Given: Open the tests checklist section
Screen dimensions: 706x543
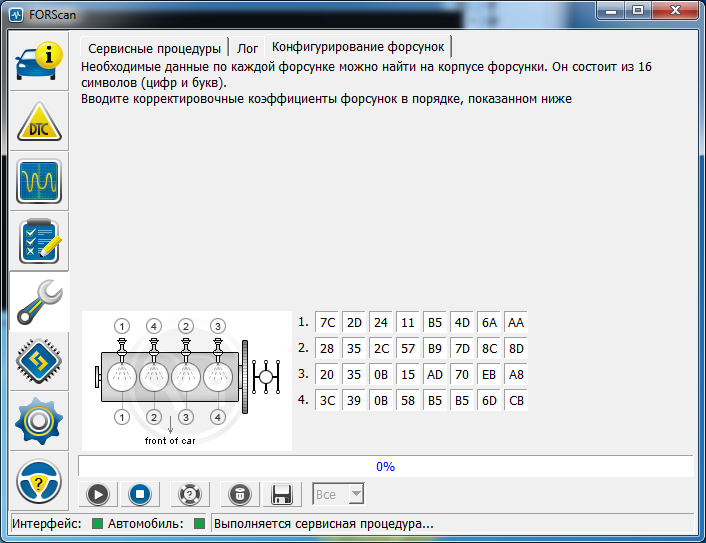Looking at the screenshot, I should click(x=39, y=242).
